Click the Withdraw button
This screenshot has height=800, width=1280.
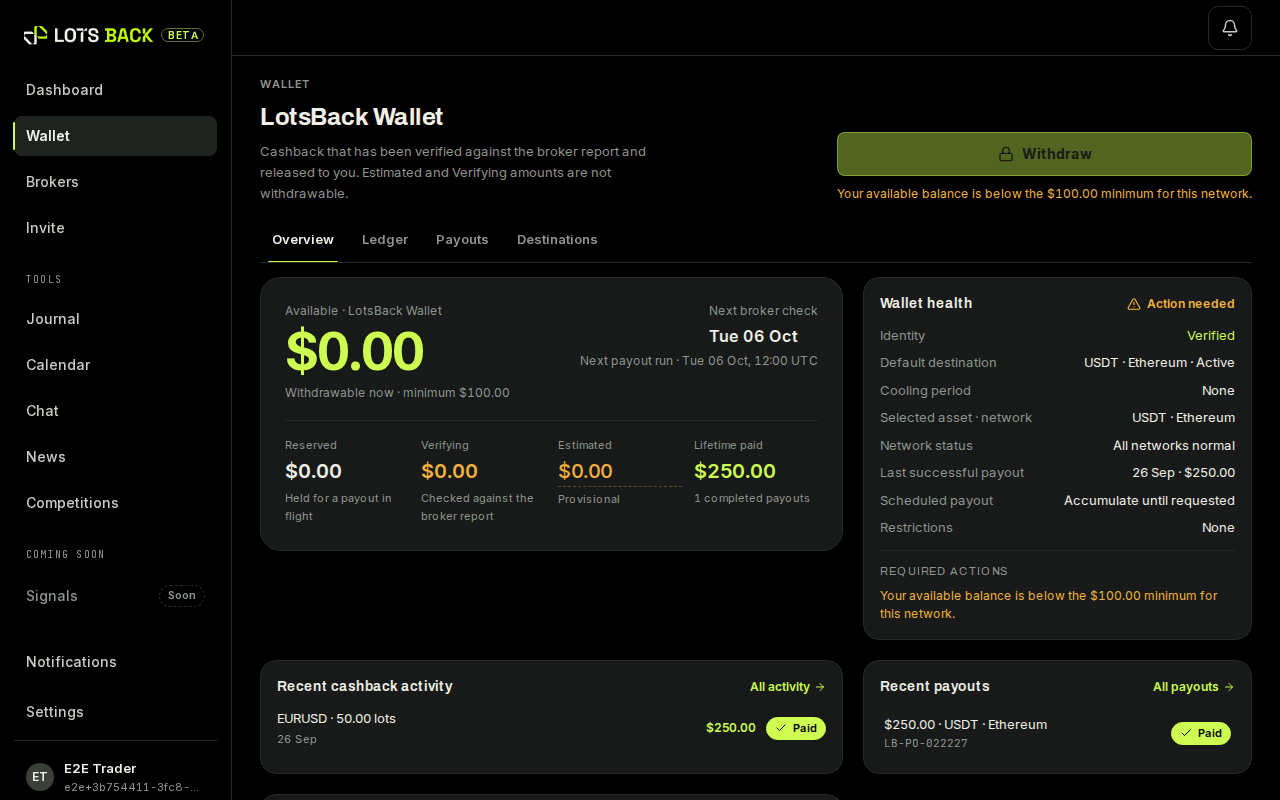click(1044, 154)
